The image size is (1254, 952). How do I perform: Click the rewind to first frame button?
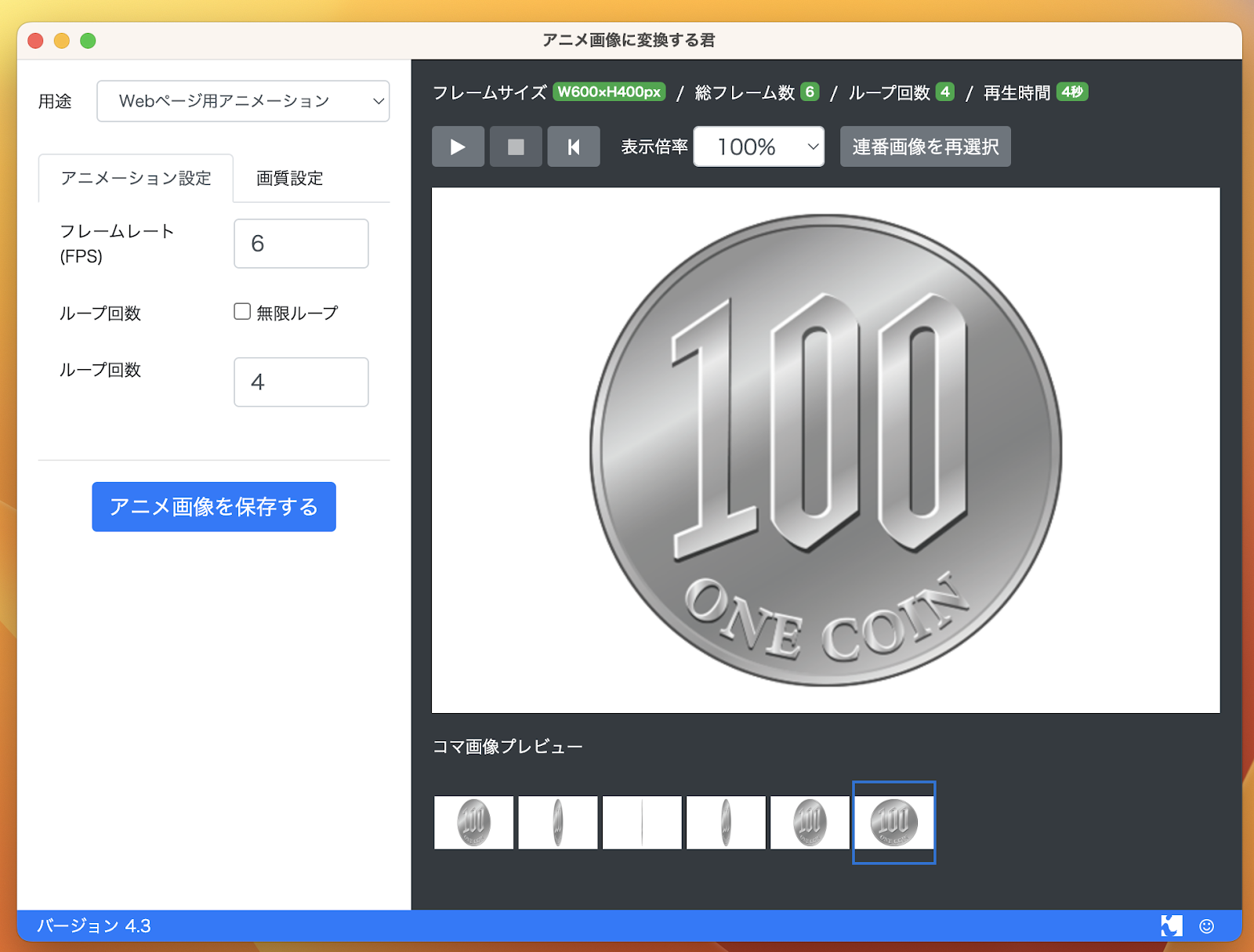(574, 147)
